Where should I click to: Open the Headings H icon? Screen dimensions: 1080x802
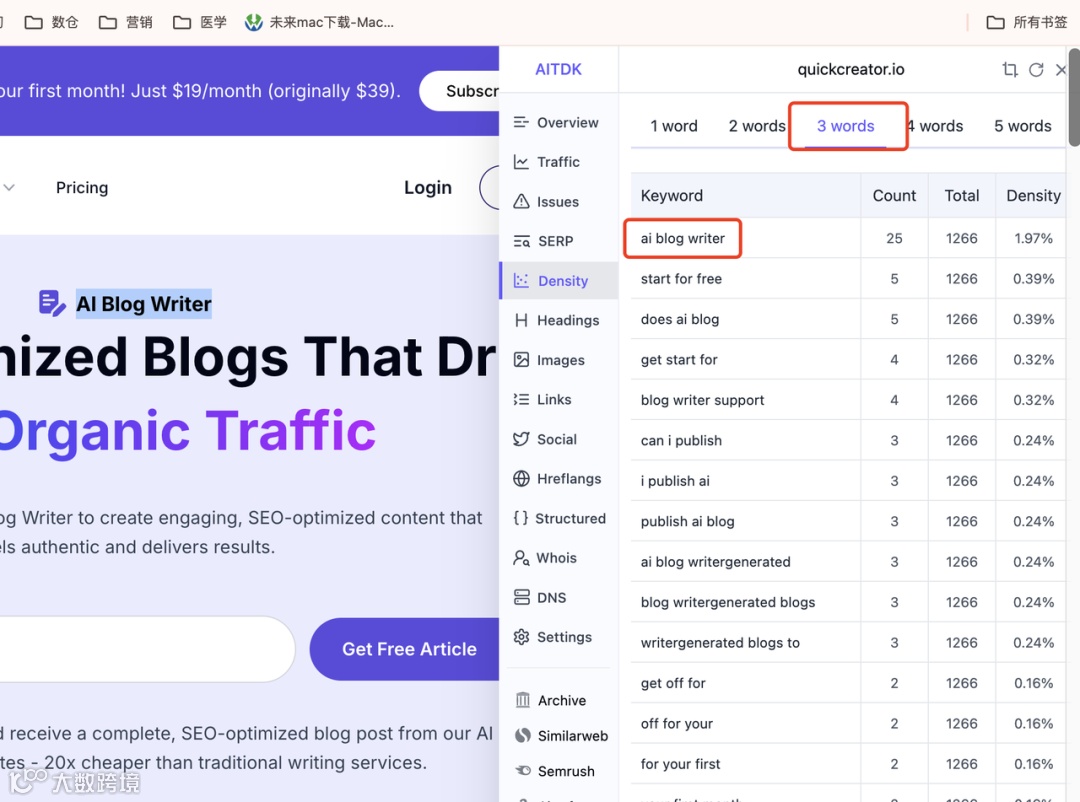(521, 320)
